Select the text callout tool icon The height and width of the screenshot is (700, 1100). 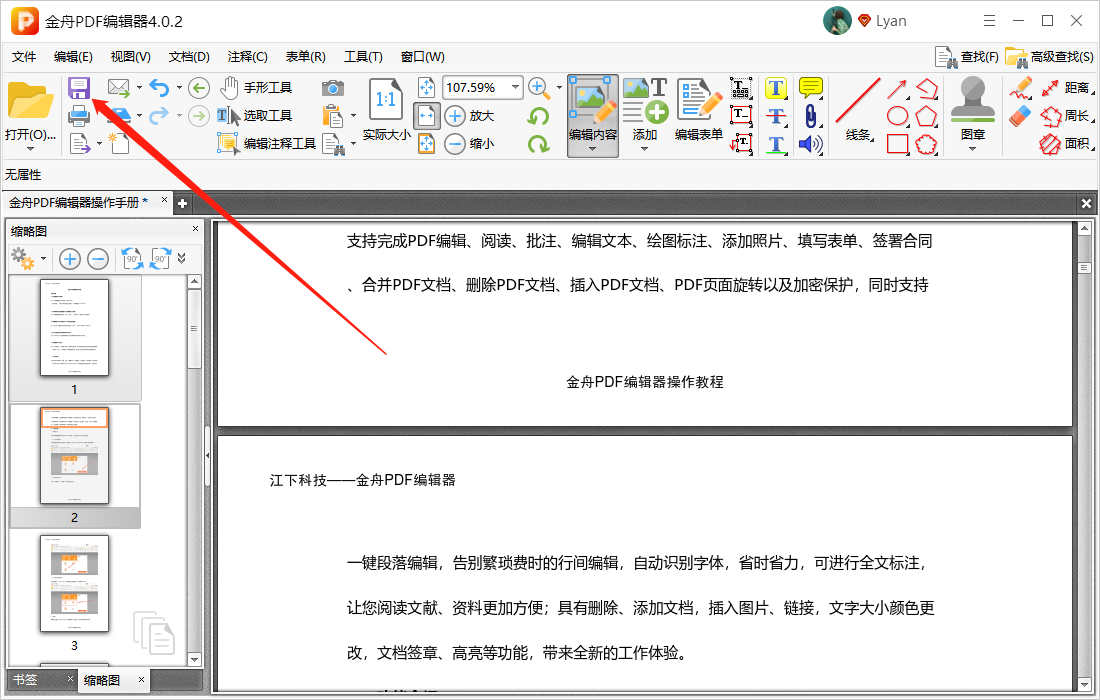pos(741,144)
